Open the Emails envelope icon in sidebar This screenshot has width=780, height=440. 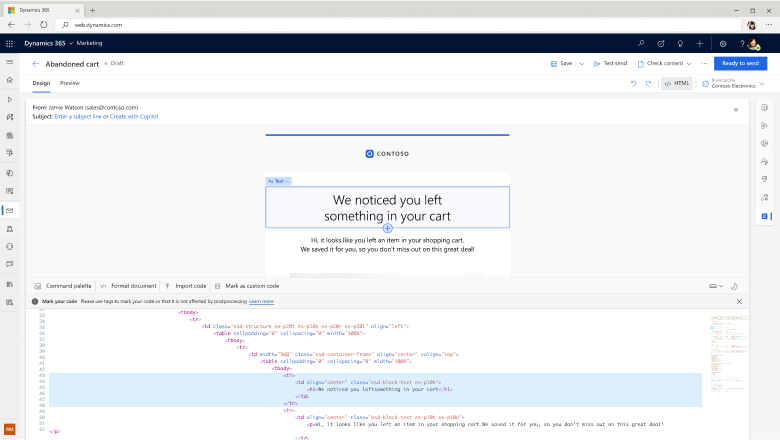[9, 210]
